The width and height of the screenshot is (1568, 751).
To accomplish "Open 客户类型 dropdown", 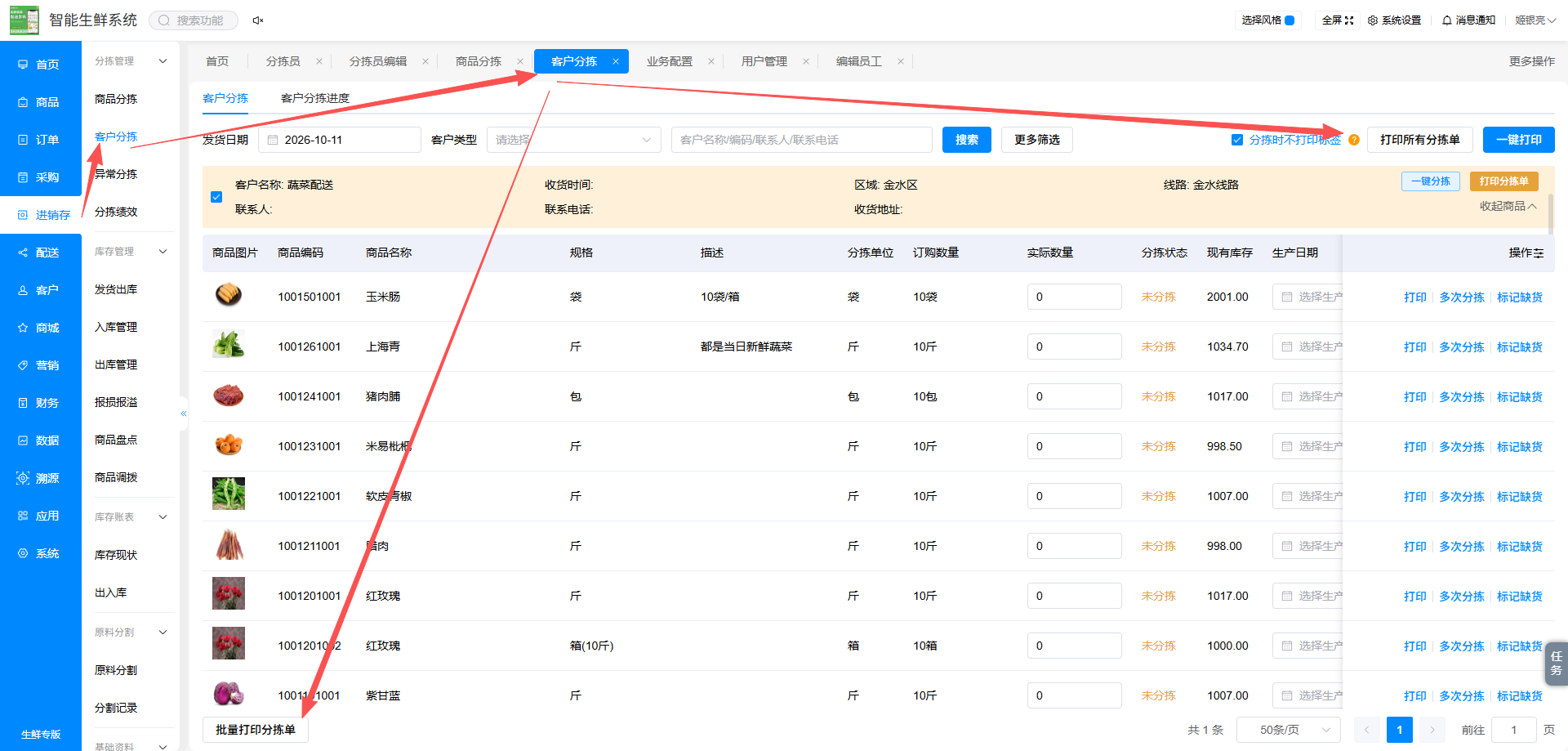I will 574,140.
